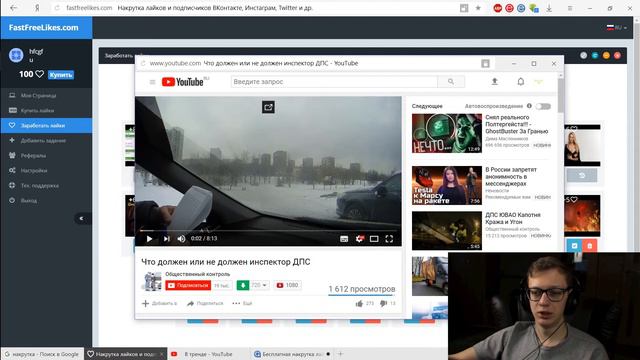Viewport: 640px width, 360px height.
Task: Click the channel avatar below the video
Action: pos(152,281)
